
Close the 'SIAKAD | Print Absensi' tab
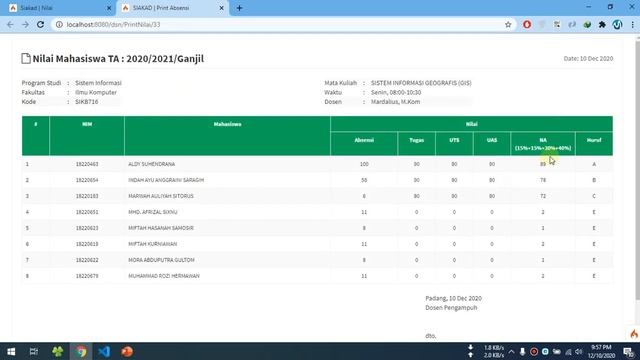point(222,8)
